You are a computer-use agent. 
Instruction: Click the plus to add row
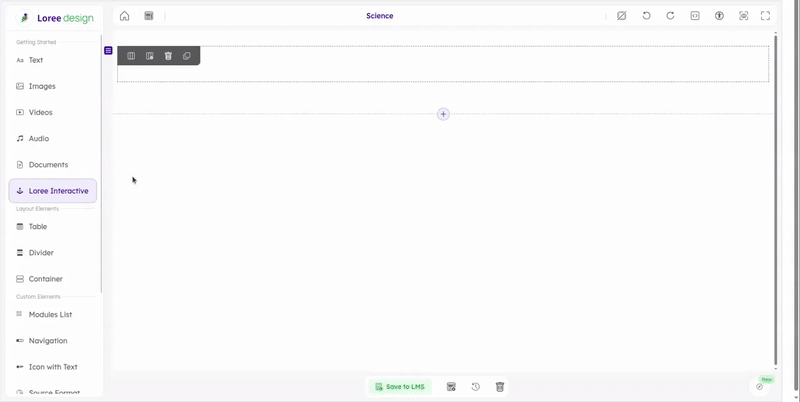443,114
